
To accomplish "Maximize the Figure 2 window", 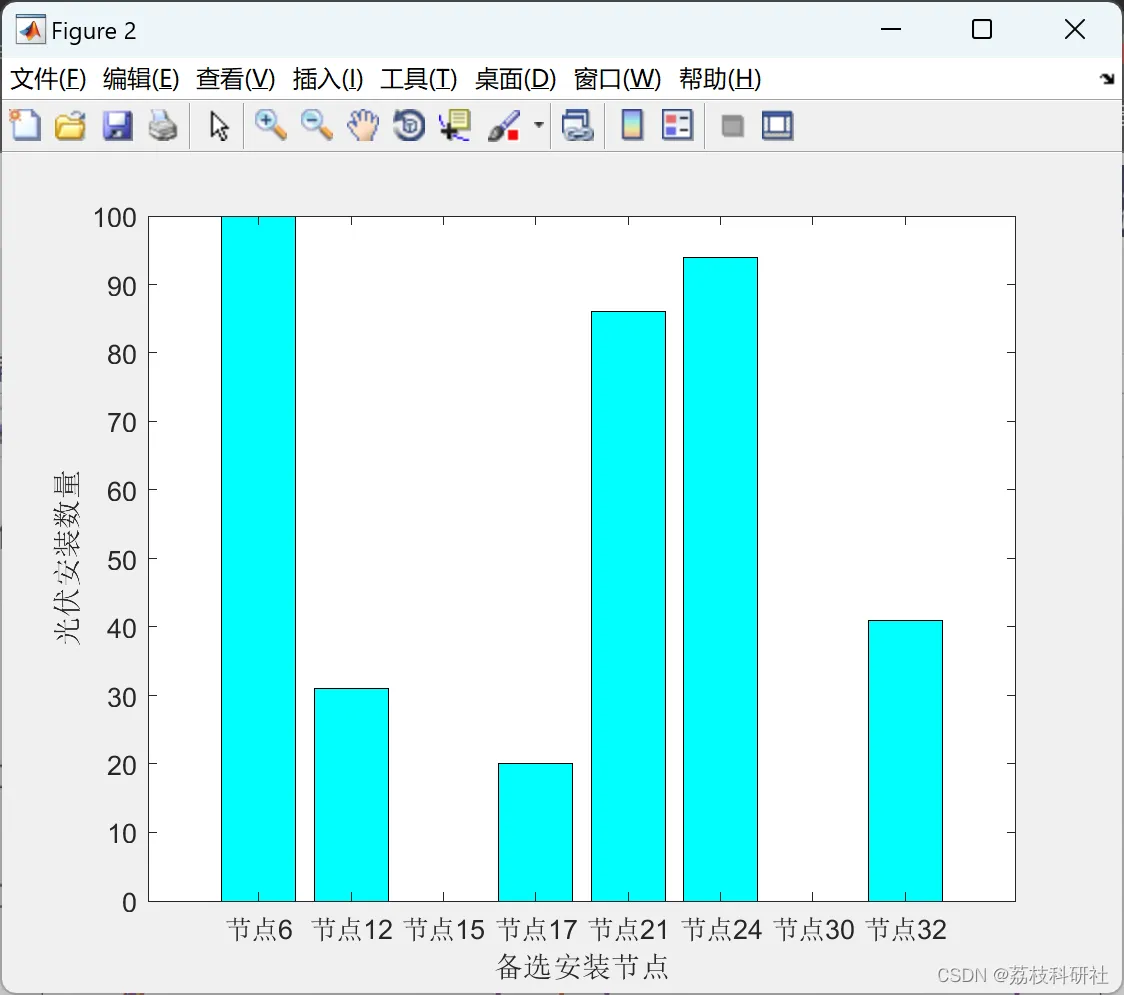I will point(982,29).
